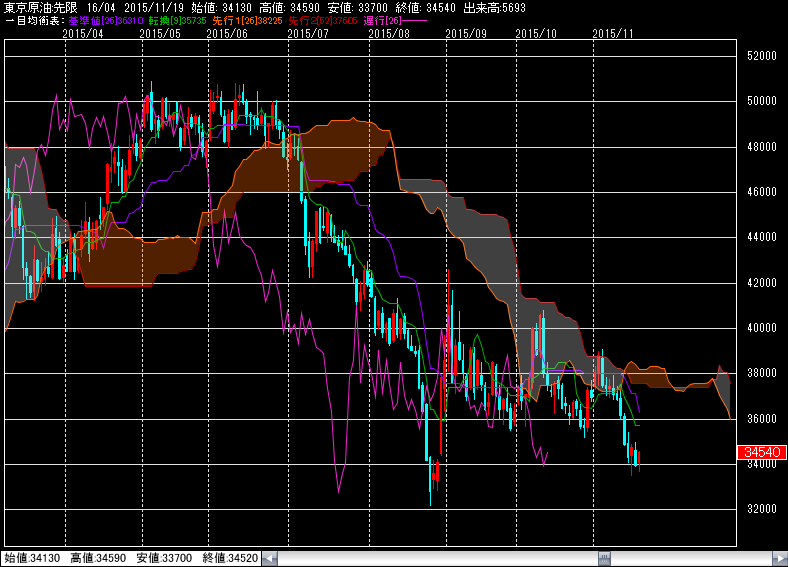
Task: Click the 36000 price axis label
Action: coord(762,418)
